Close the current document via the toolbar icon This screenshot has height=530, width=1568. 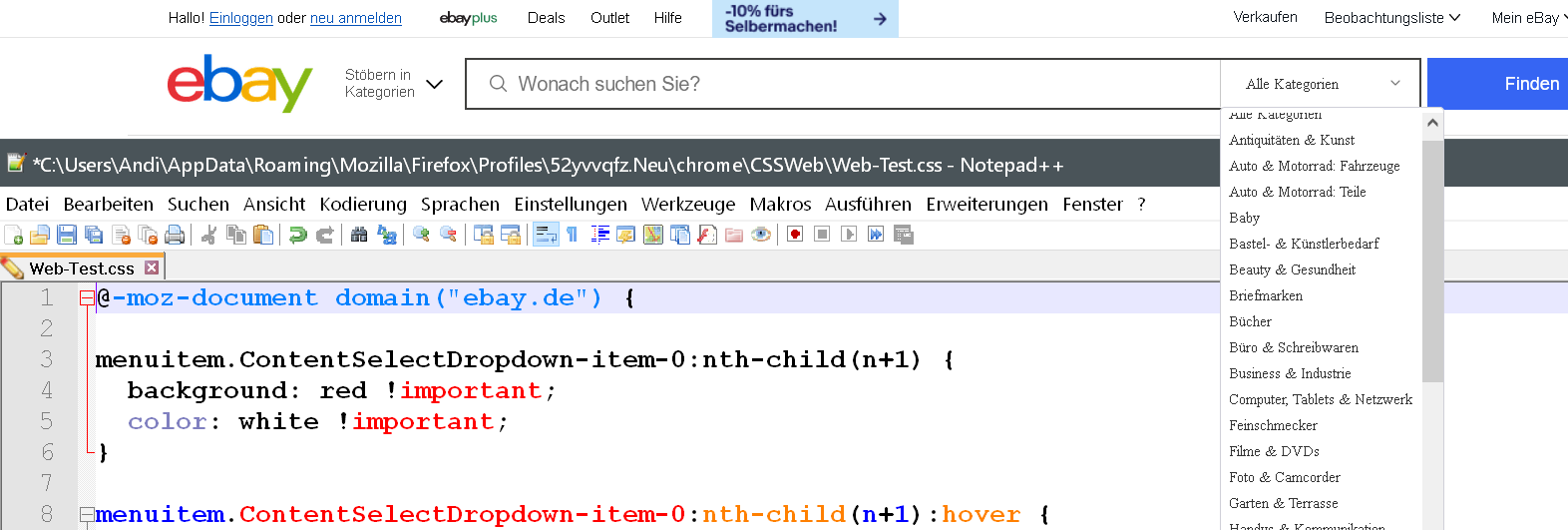click(122, 235)
